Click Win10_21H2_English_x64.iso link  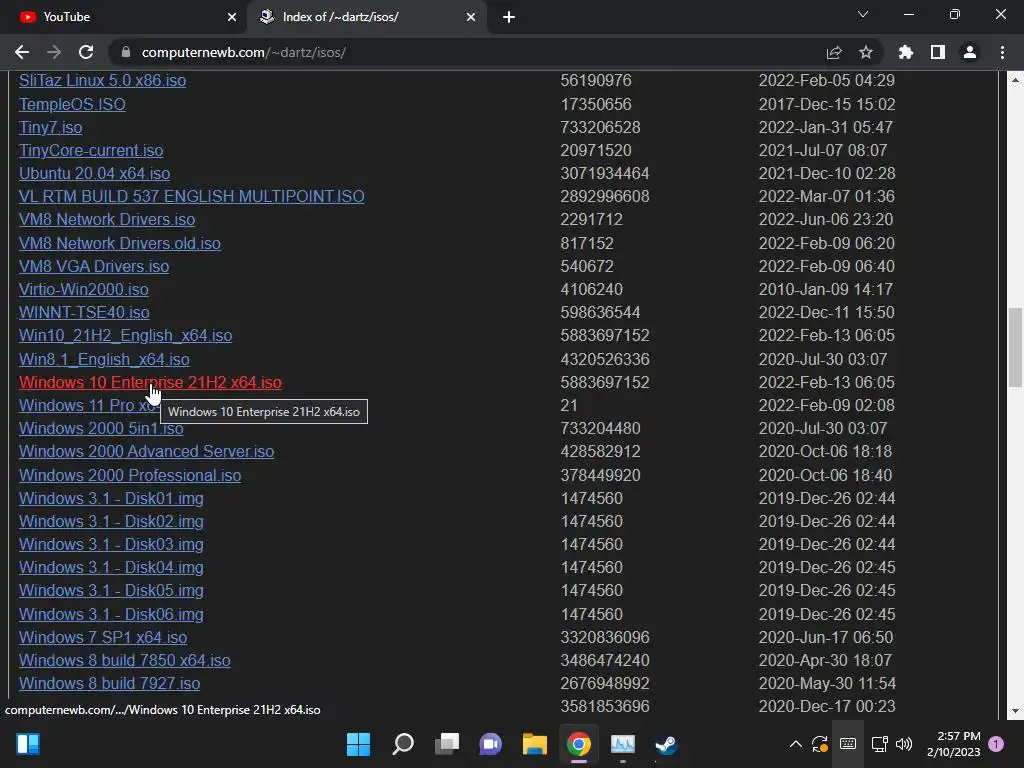point(125,336)
